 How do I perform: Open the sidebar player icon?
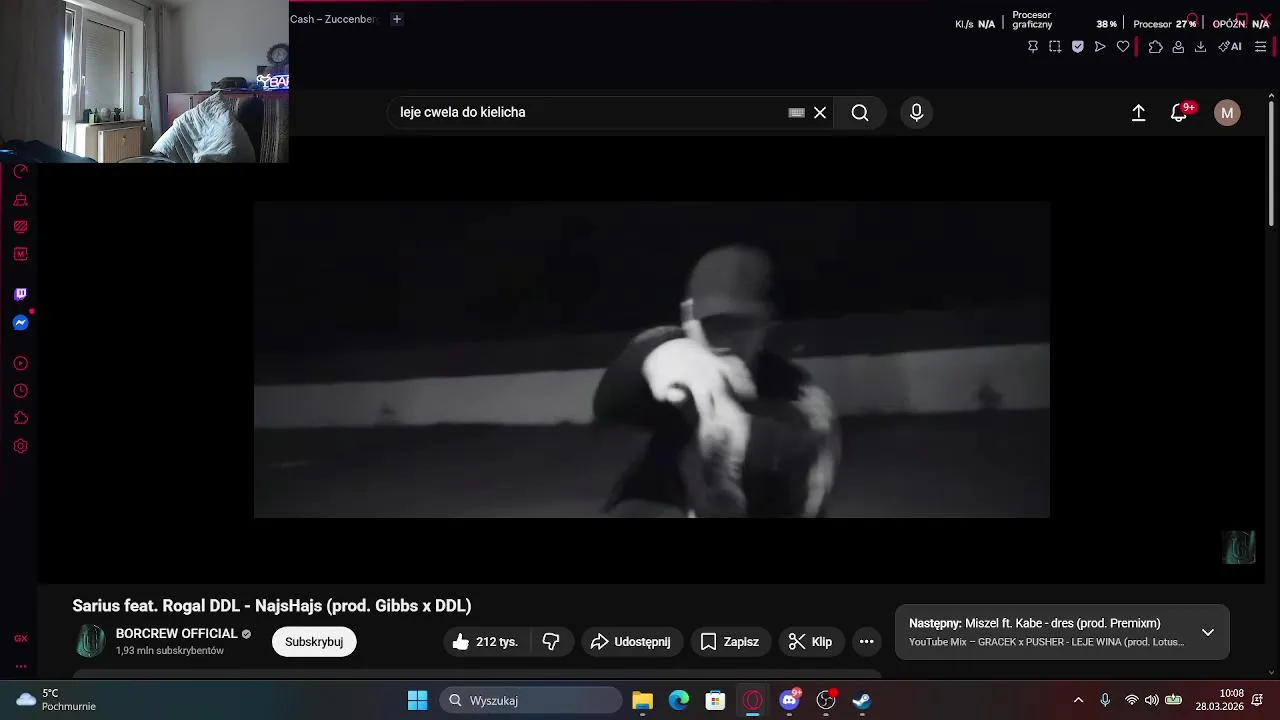coord(20,363)
